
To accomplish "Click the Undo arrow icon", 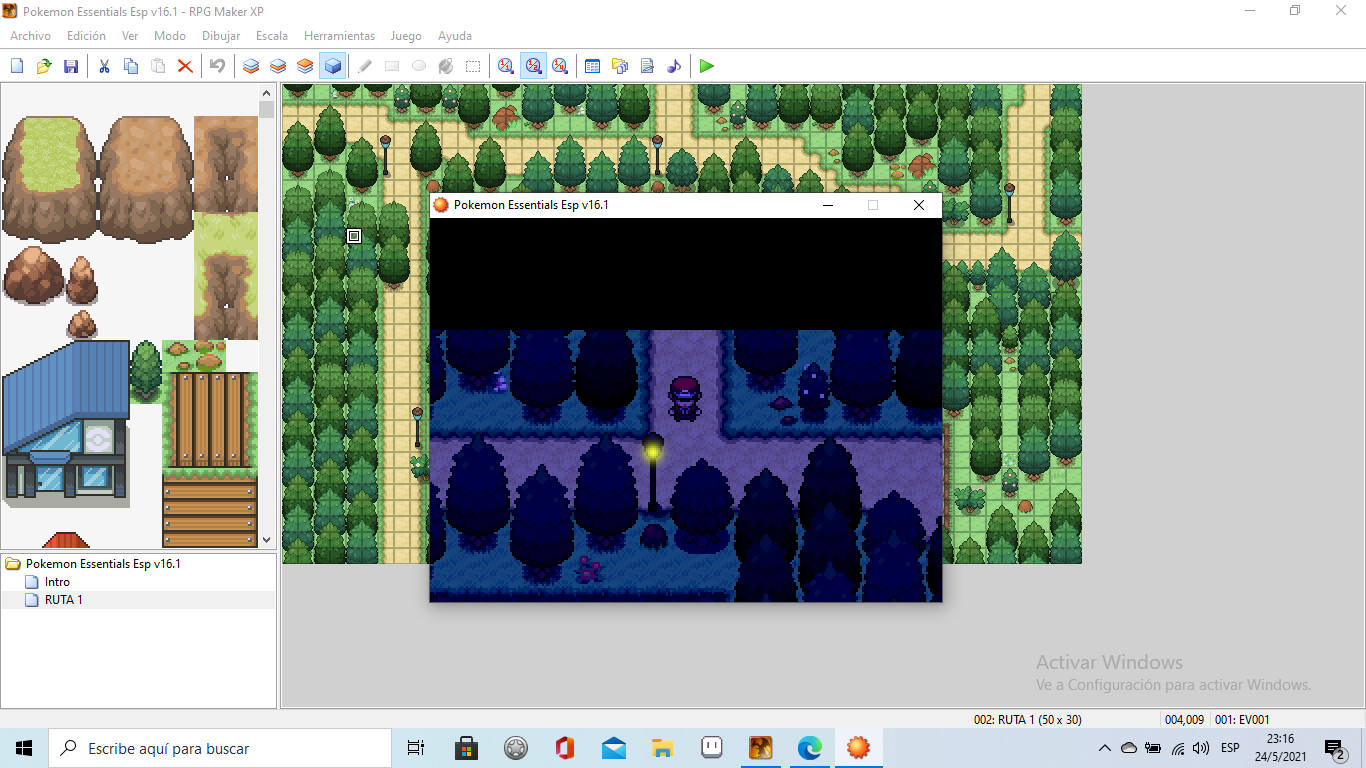I will pos(217,66).
